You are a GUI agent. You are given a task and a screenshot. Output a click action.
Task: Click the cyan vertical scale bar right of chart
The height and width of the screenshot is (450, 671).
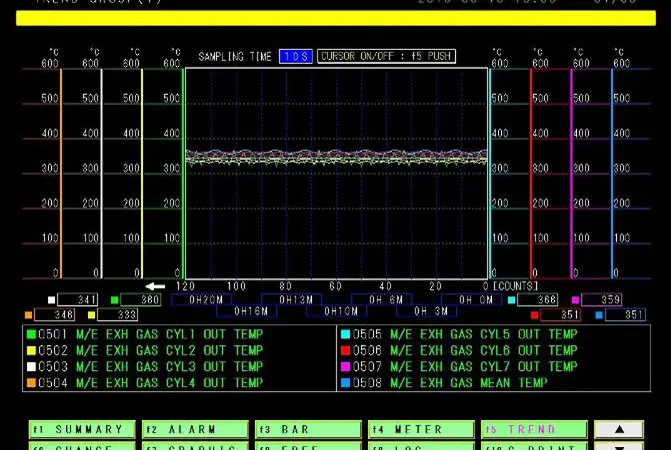pos(490,174)
